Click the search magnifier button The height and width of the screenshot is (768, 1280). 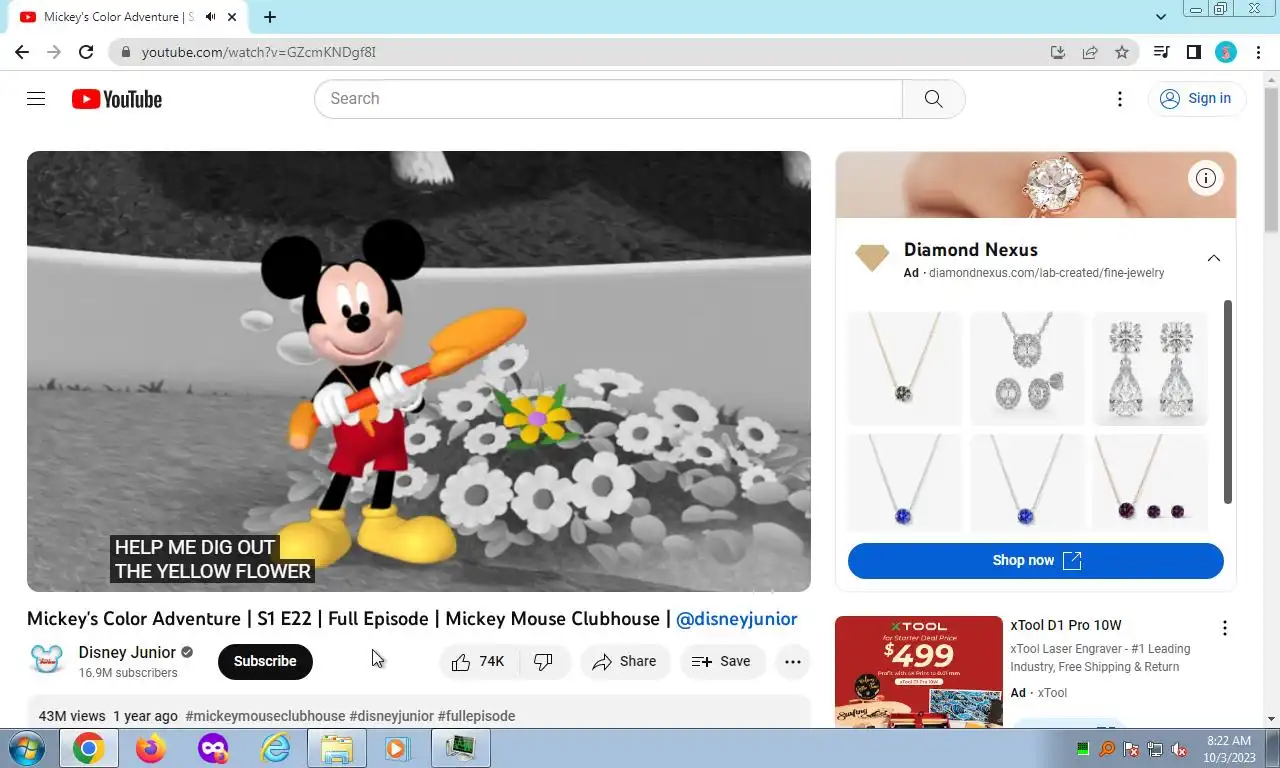[933, 99]
